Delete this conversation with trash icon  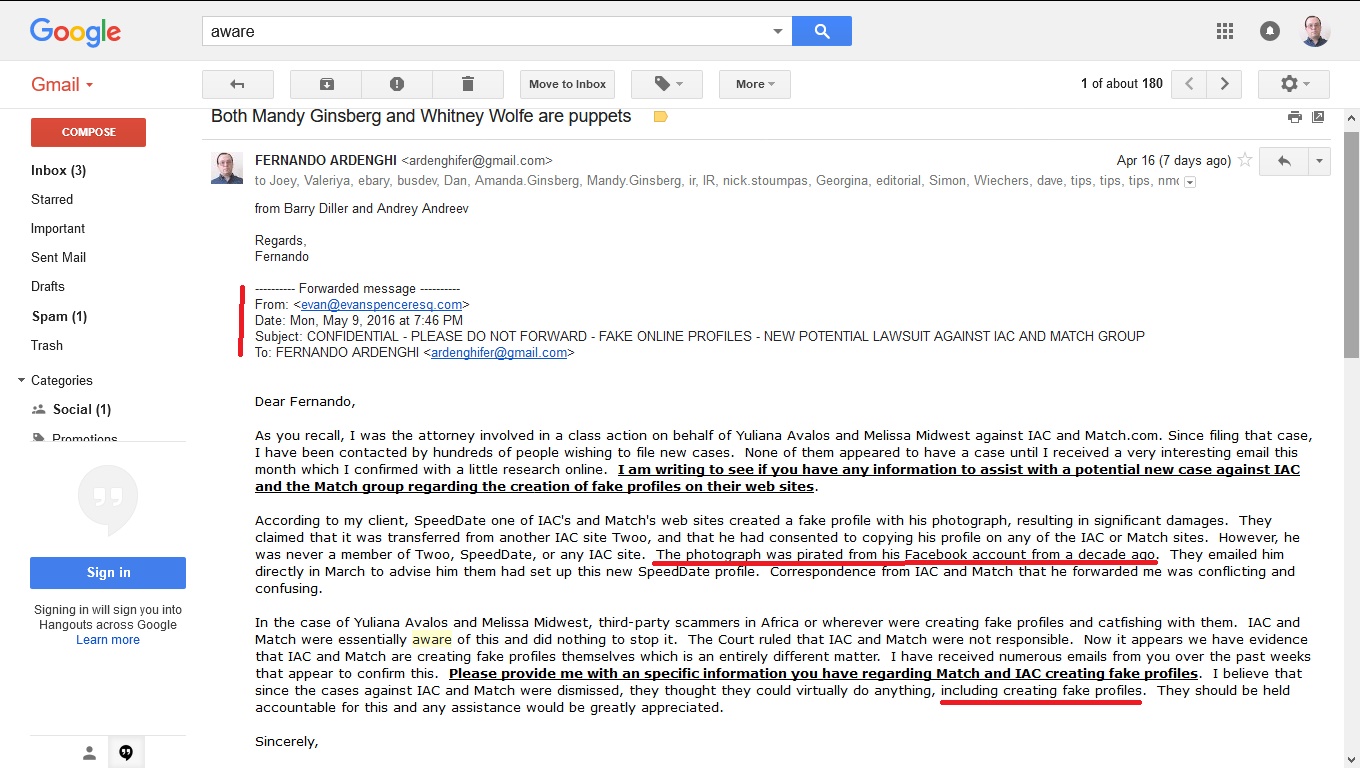(x=467, y=84)
